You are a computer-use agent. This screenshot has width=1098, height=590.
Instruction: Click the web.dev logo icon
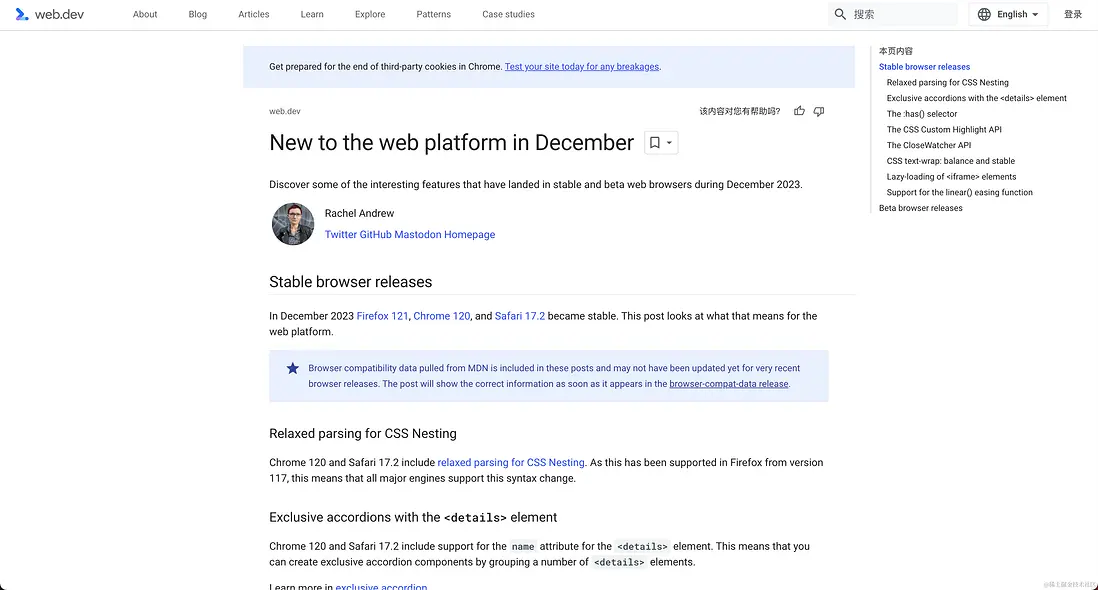[22, 14]
